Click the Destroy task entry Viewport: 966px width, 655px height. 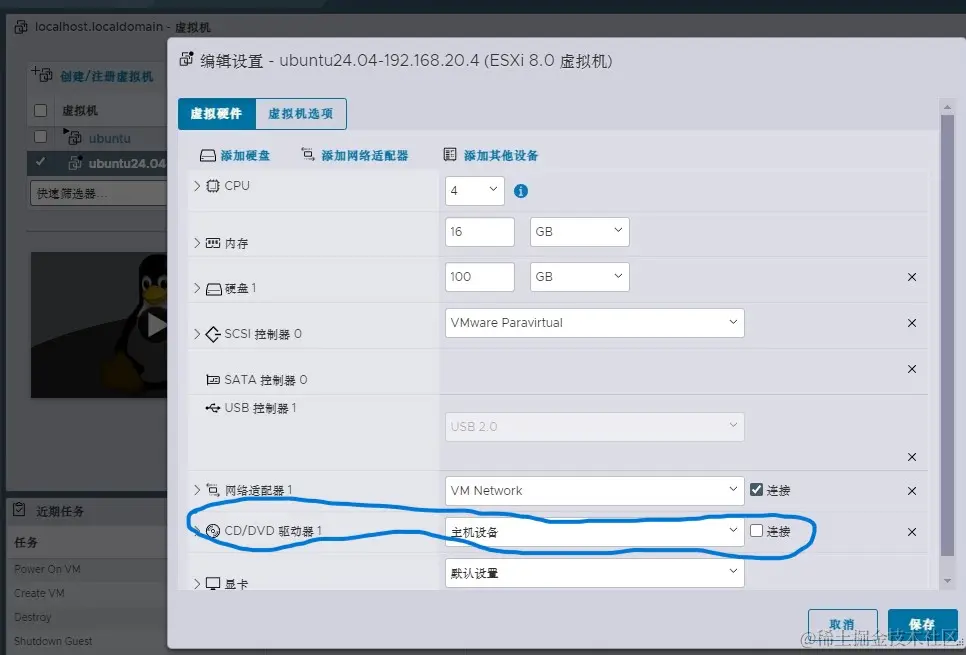(x=33, y=617)
